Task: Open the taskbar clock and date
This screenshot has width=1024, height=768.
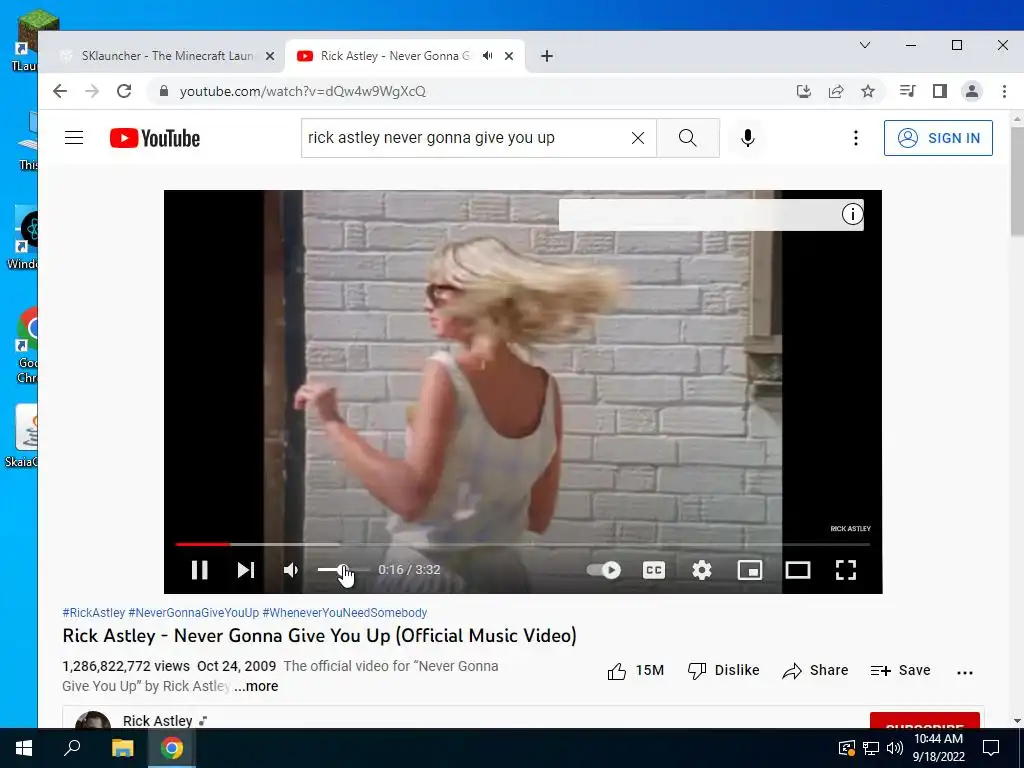Action: 938,748
